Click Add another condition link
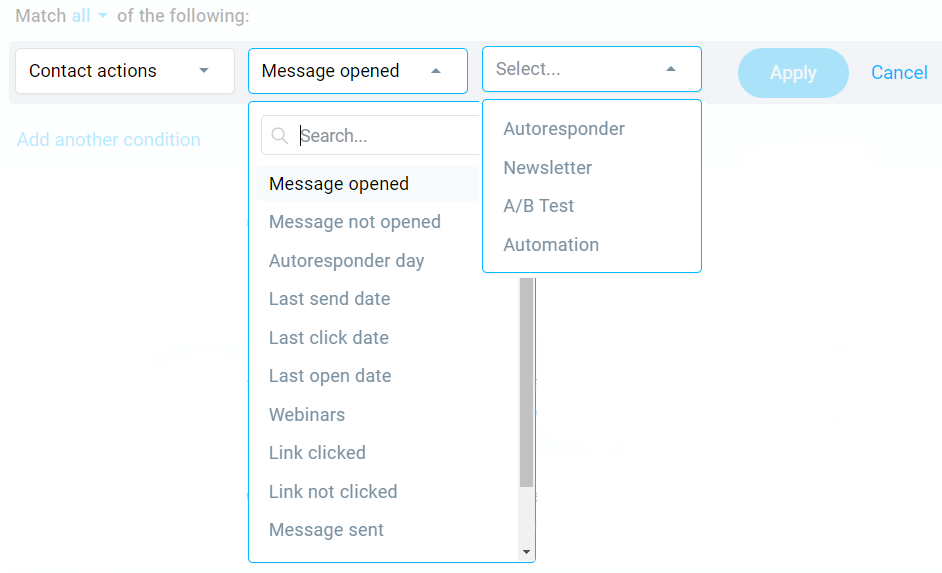The width and height of the screenshot is (942, 573). tap(109, 139)
